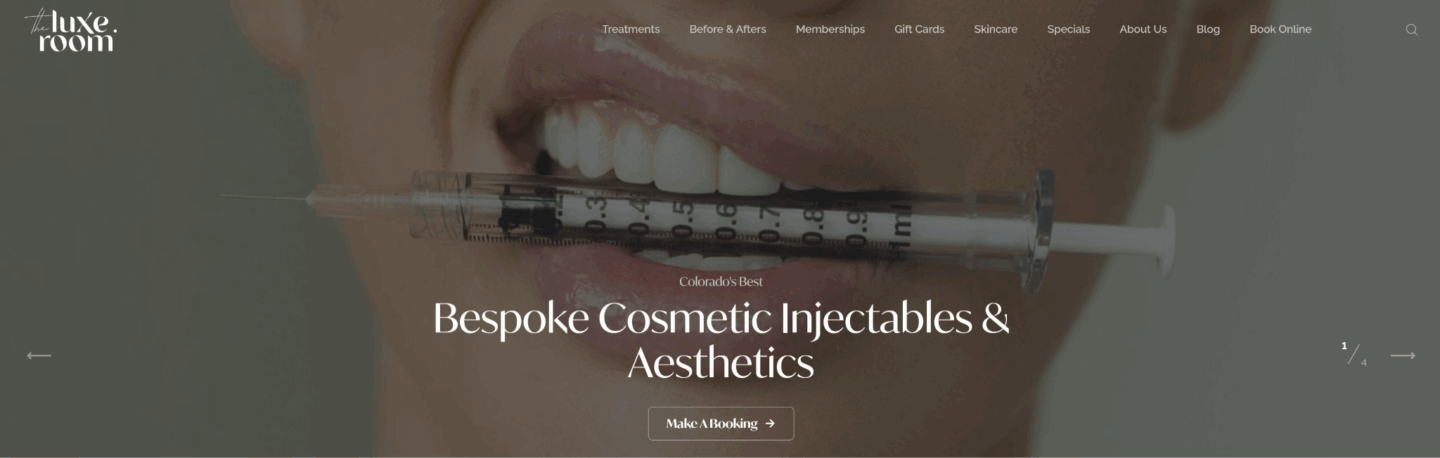View the Specials page

1068,29
